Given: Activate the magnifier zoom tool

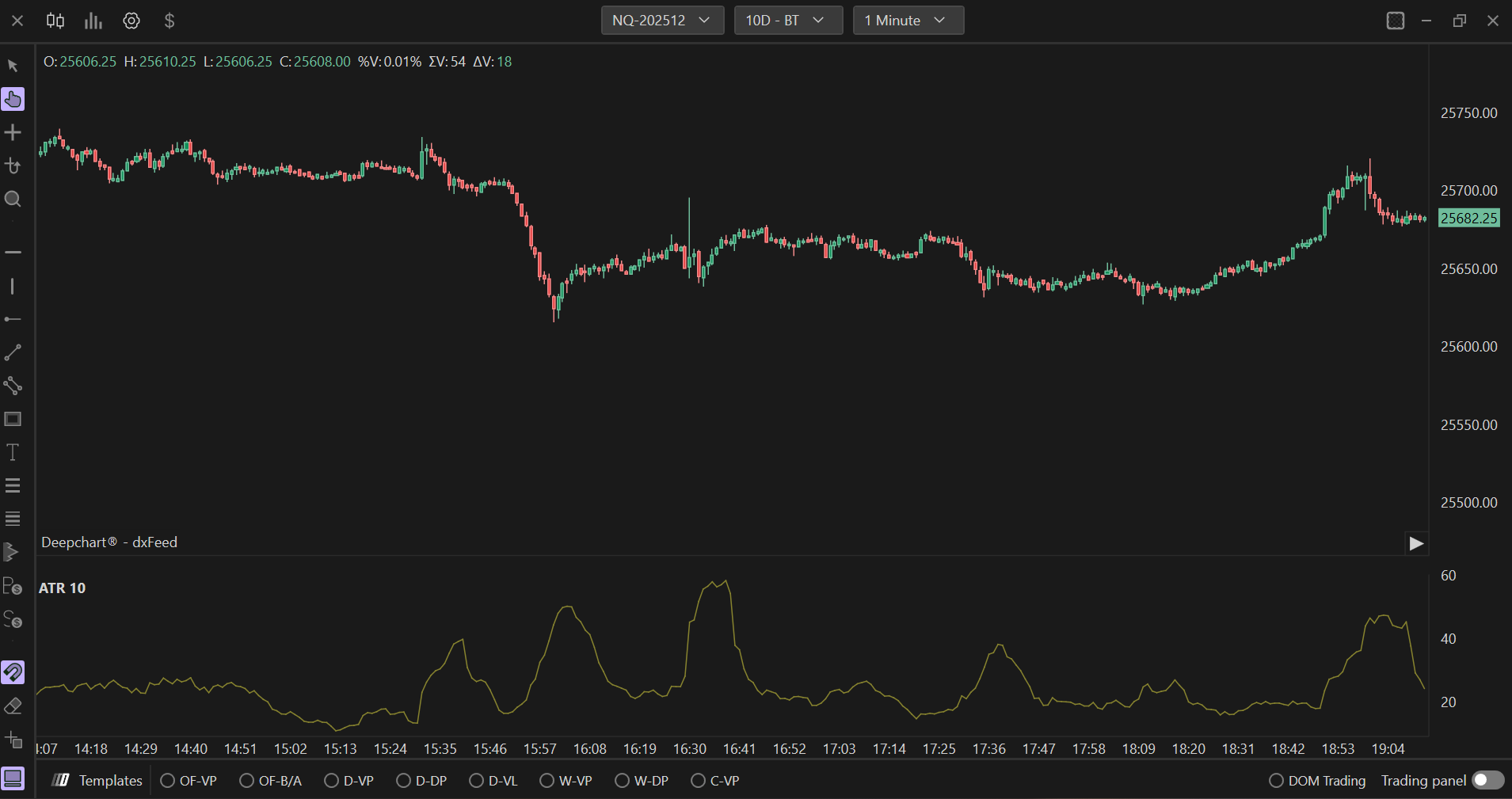Looking at the screenshot, I should point(13,199).
